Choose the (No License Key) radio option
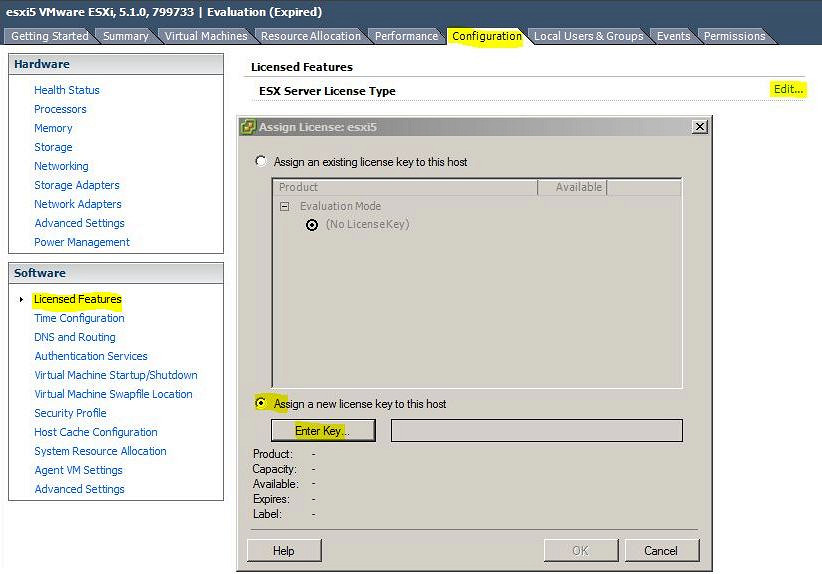 tap(312, 225)
